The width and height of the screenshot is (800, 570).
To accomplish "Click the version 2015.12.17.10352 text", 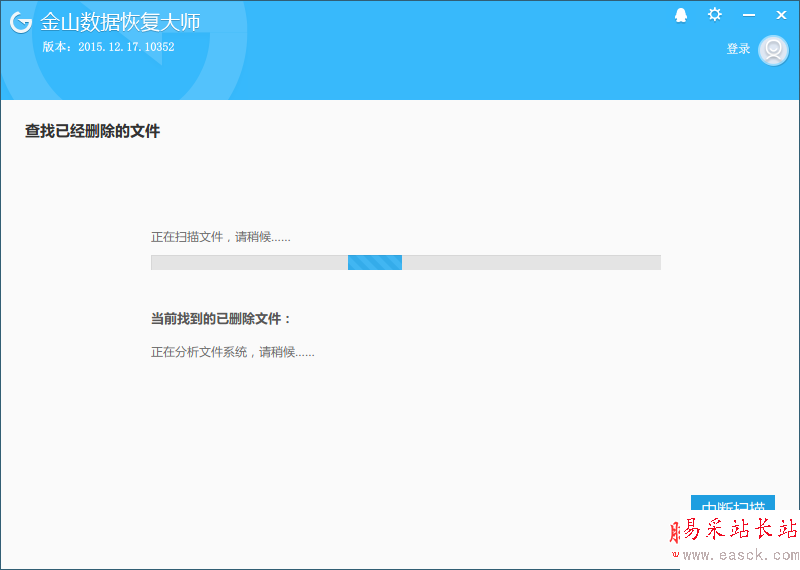I will [108, 47].
